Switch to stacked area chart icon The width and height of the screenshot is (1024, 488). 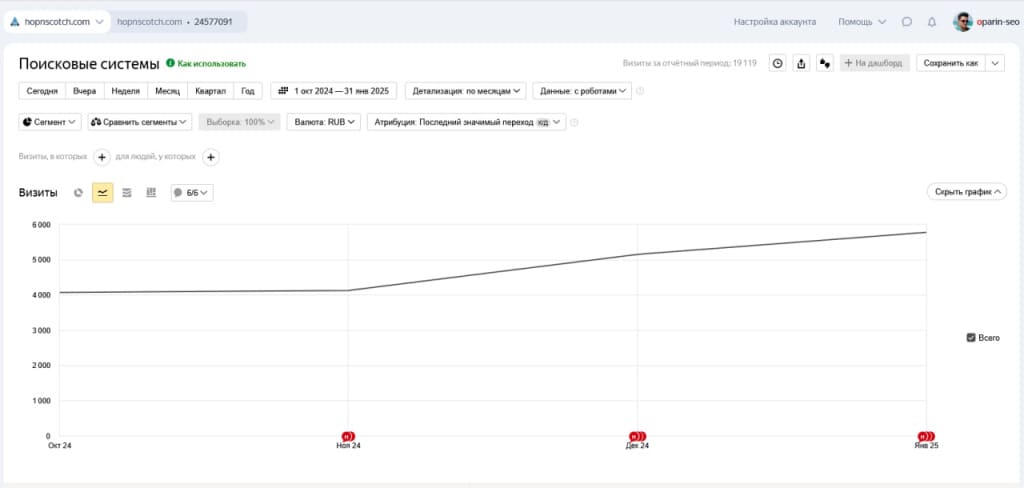(127, 193)
